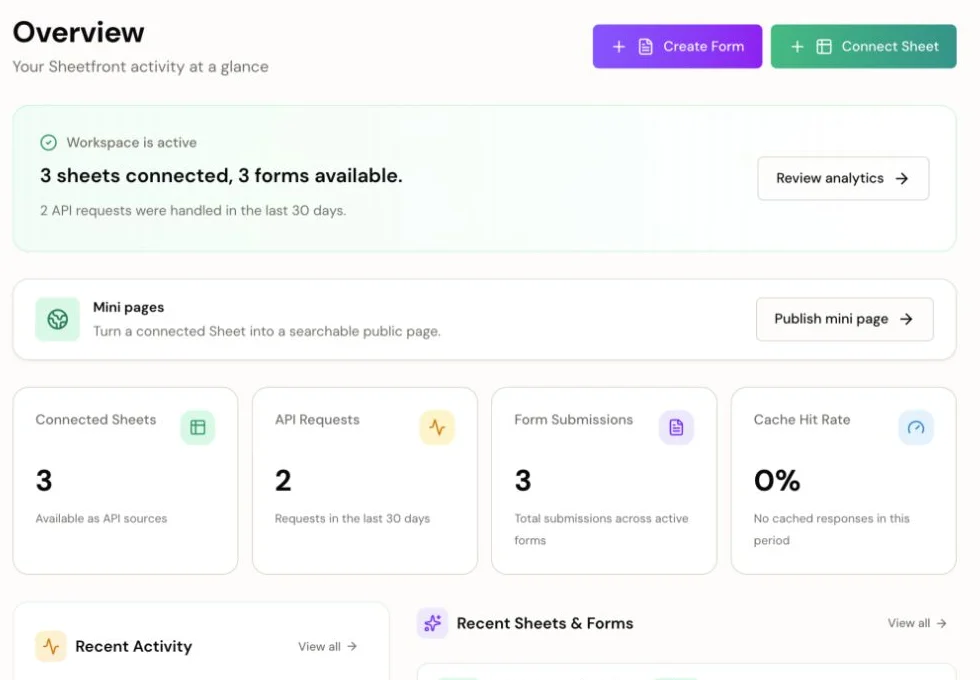Click 'Total submissions across active forms' text
This screenshot has width=980, height=680.
(x=601, y=529)
